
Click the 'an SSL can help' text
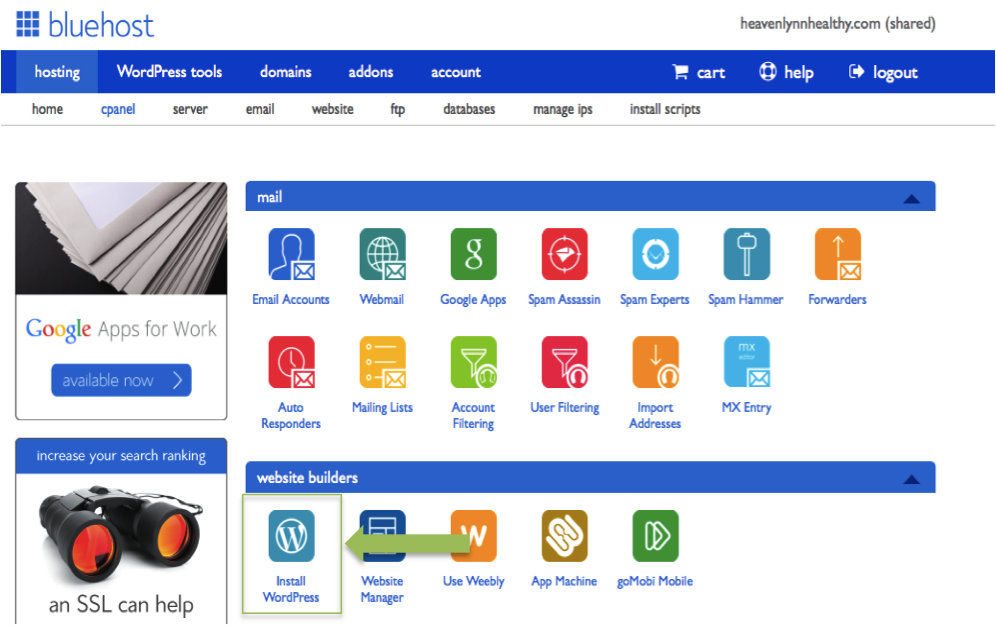click(x=121, y=605)
